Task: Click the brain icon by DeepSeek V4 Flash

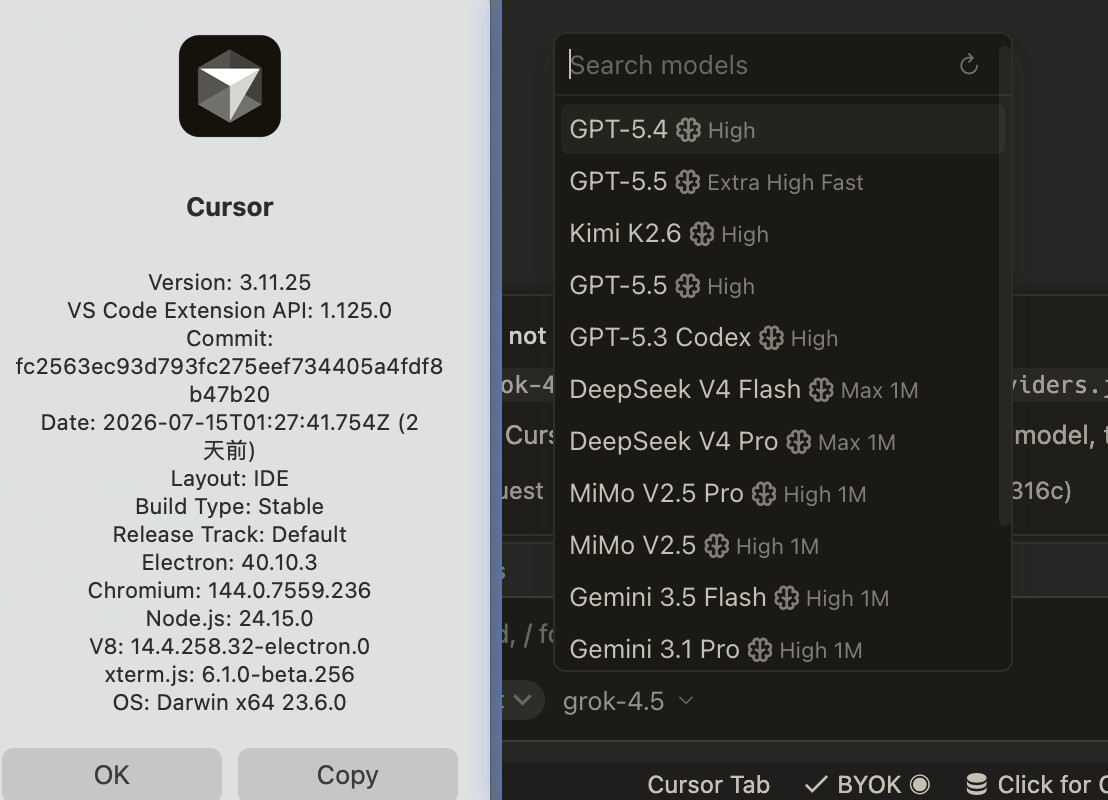Action: pyautogui.click(x=821, y=390)
